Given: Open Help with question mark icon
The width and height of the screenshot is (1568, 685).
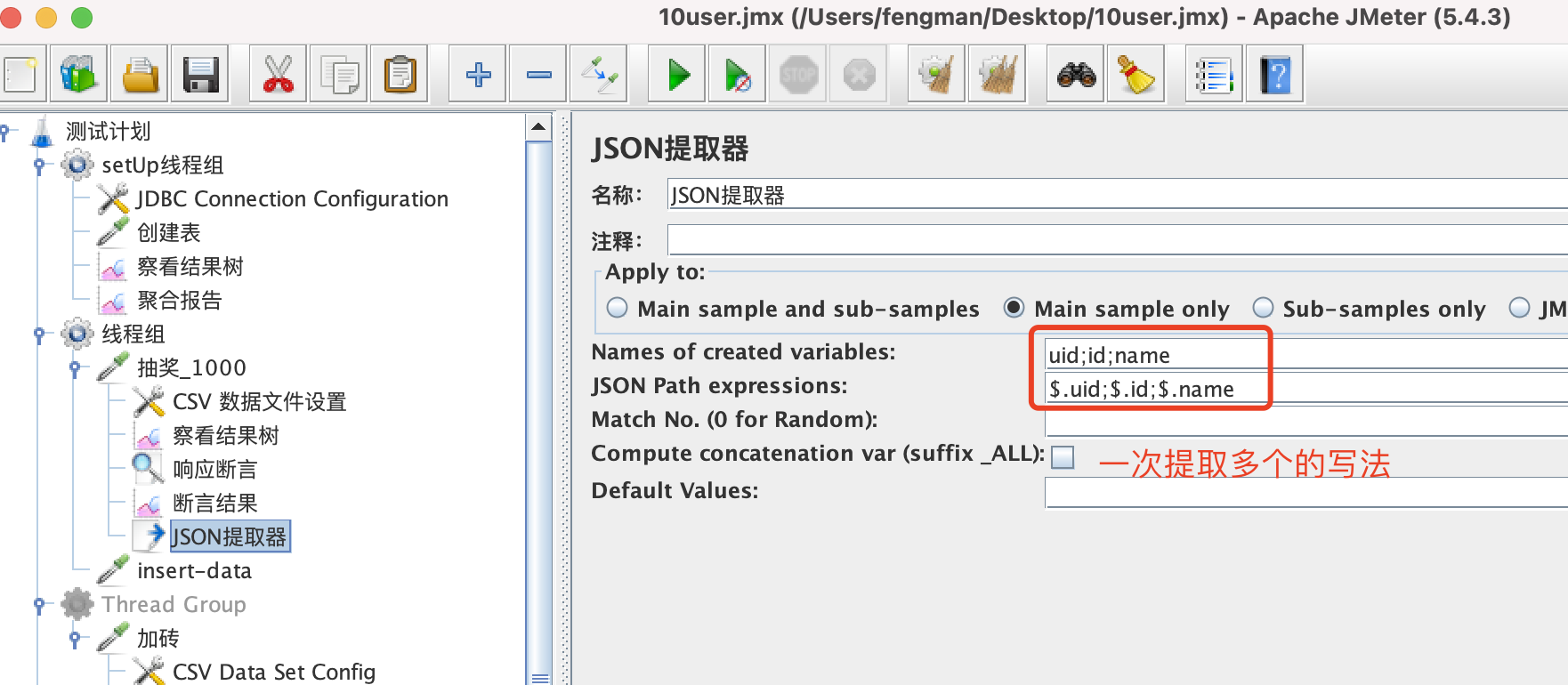Looking at the screenshot, I should (x=1275, y=75).
